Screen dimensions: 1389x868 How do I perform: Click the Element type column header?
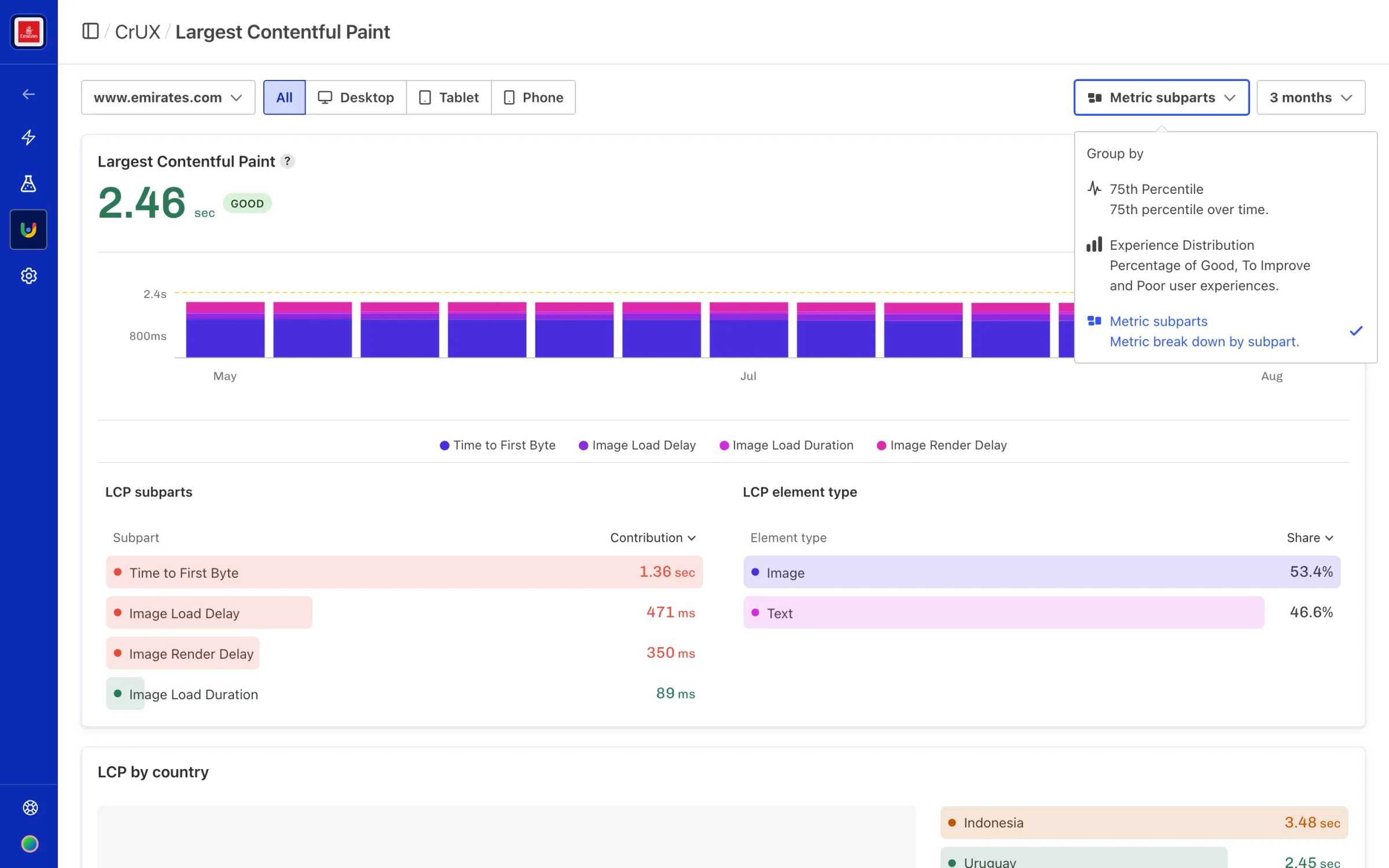(x=788, y=538)
